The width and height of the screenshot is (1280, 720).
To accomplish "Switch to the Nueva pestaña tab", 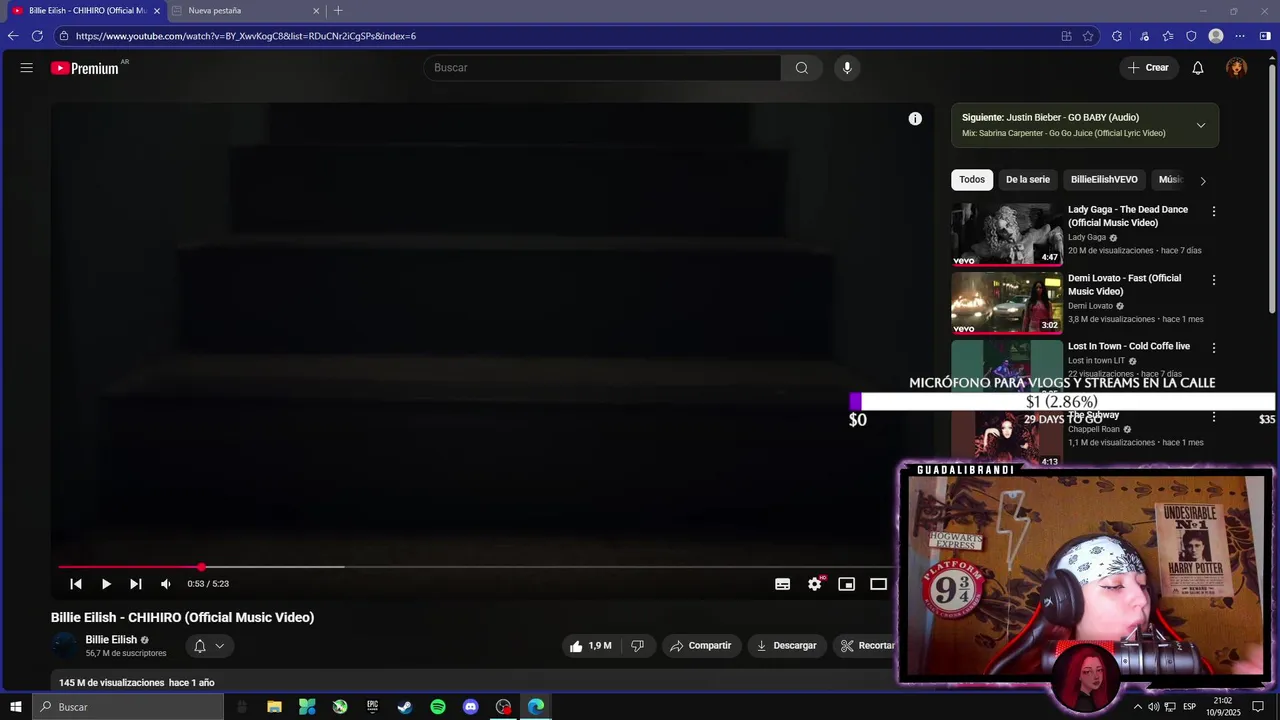I will 245,11.
